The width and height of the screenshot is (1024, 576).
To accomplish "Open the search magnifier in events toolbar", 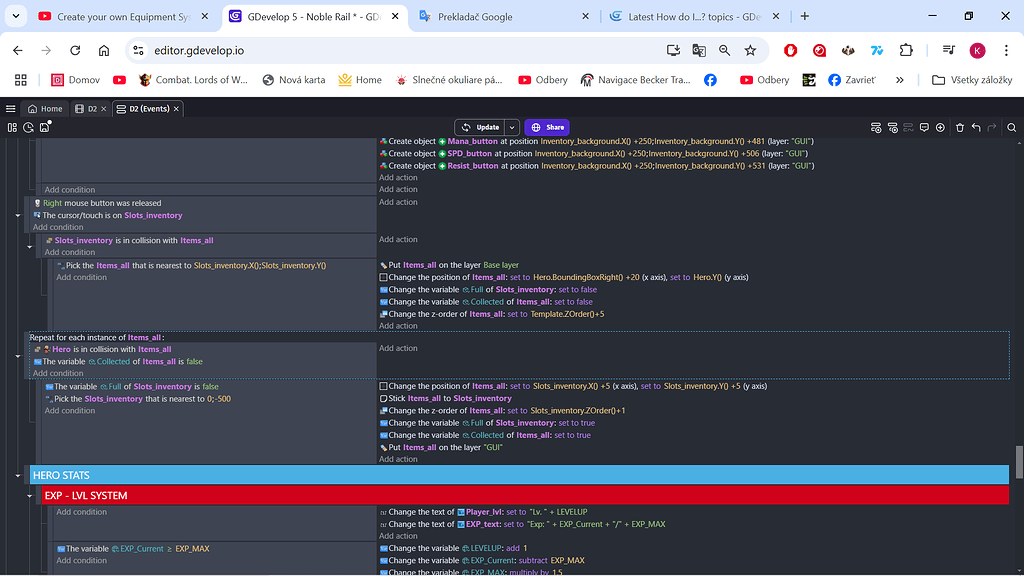I will [1011, 127].
